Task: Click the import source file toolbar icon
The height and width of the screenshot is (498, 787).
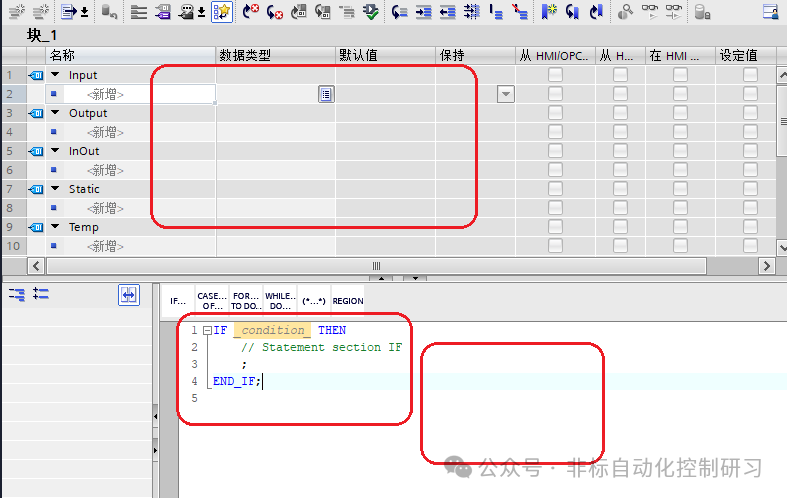Action: click(69, 12)
